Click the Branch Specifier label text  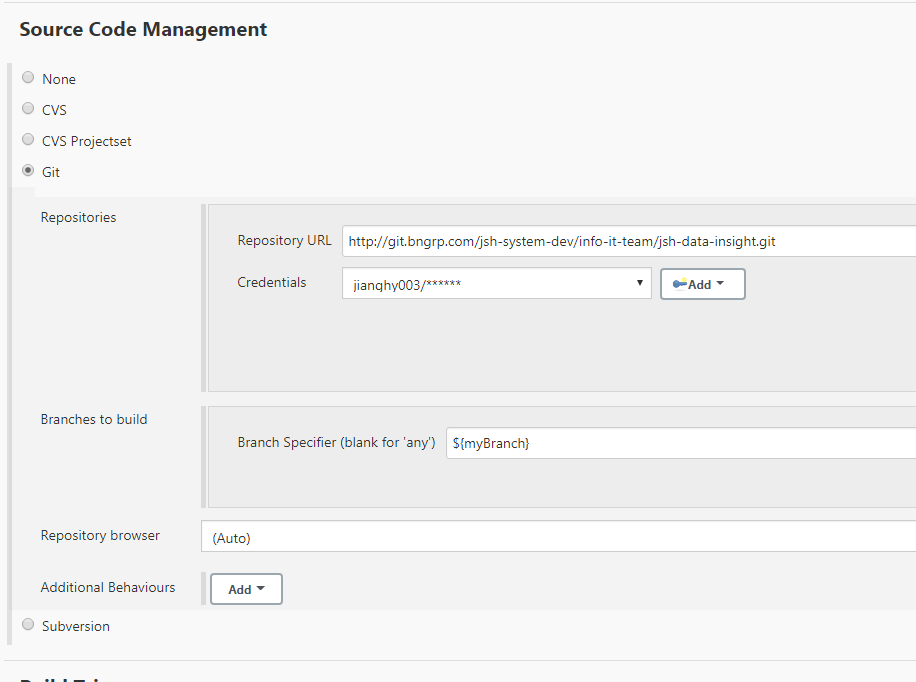pos(336,442)
